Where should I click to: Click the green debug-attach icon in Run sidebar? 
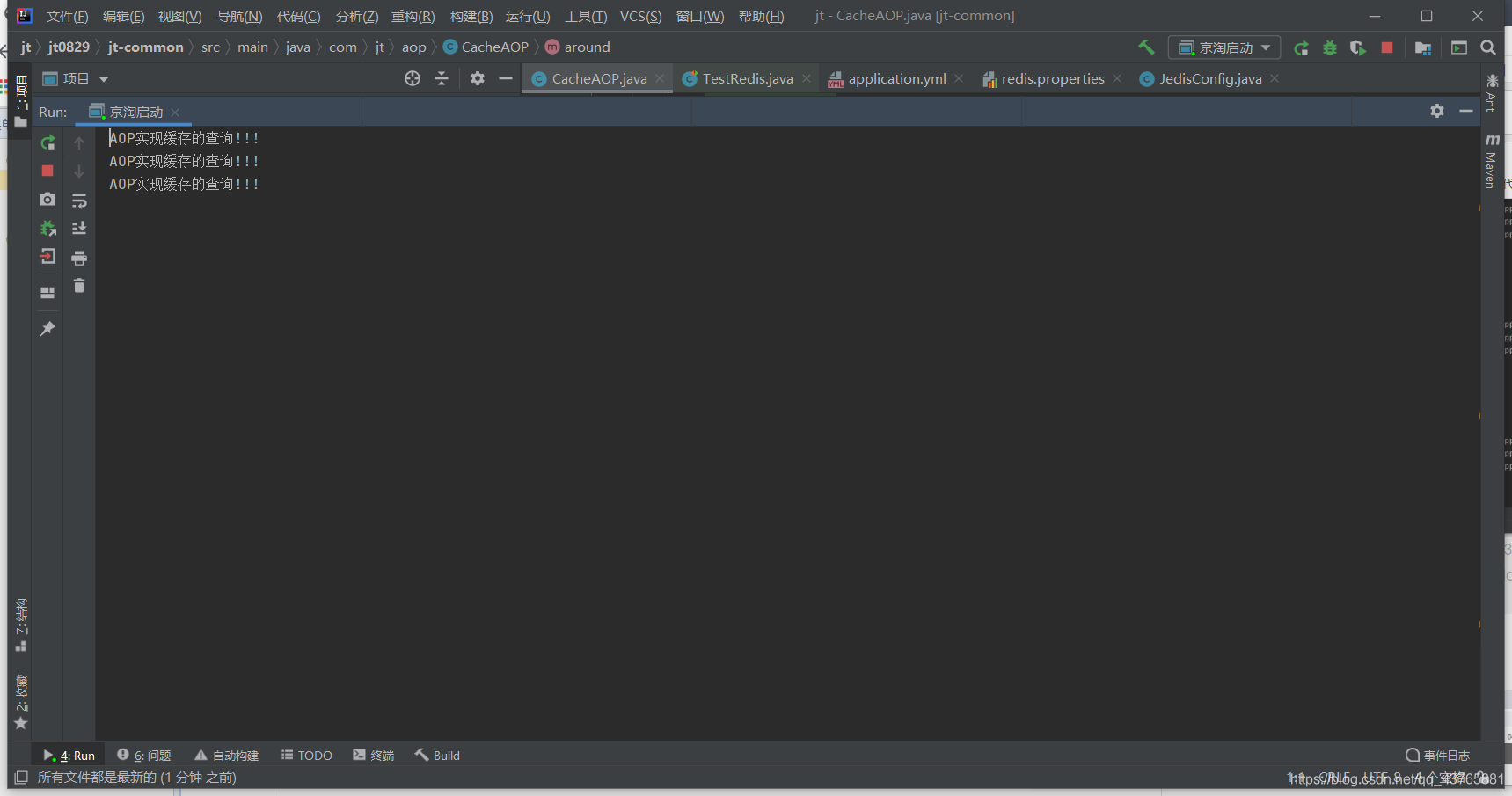click(47, 229)
